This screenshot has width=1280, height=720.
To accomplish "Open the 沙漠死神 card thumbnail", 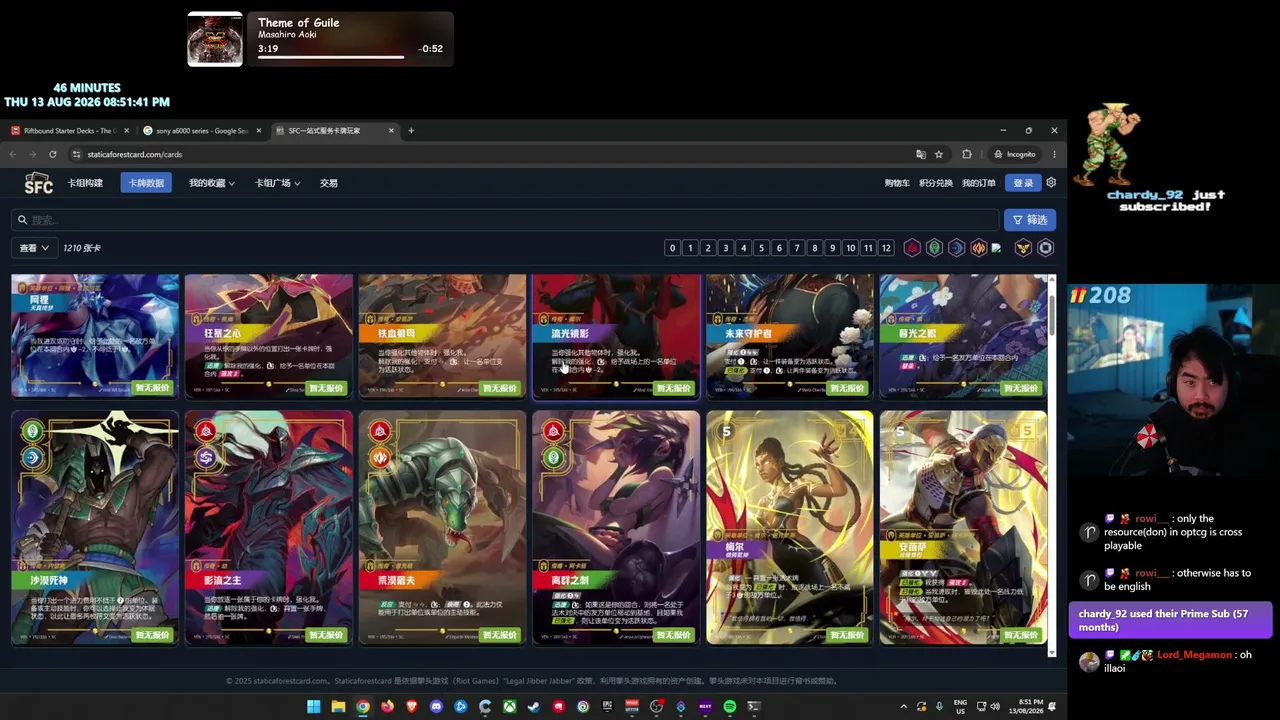I will click(x=95, y=527).
